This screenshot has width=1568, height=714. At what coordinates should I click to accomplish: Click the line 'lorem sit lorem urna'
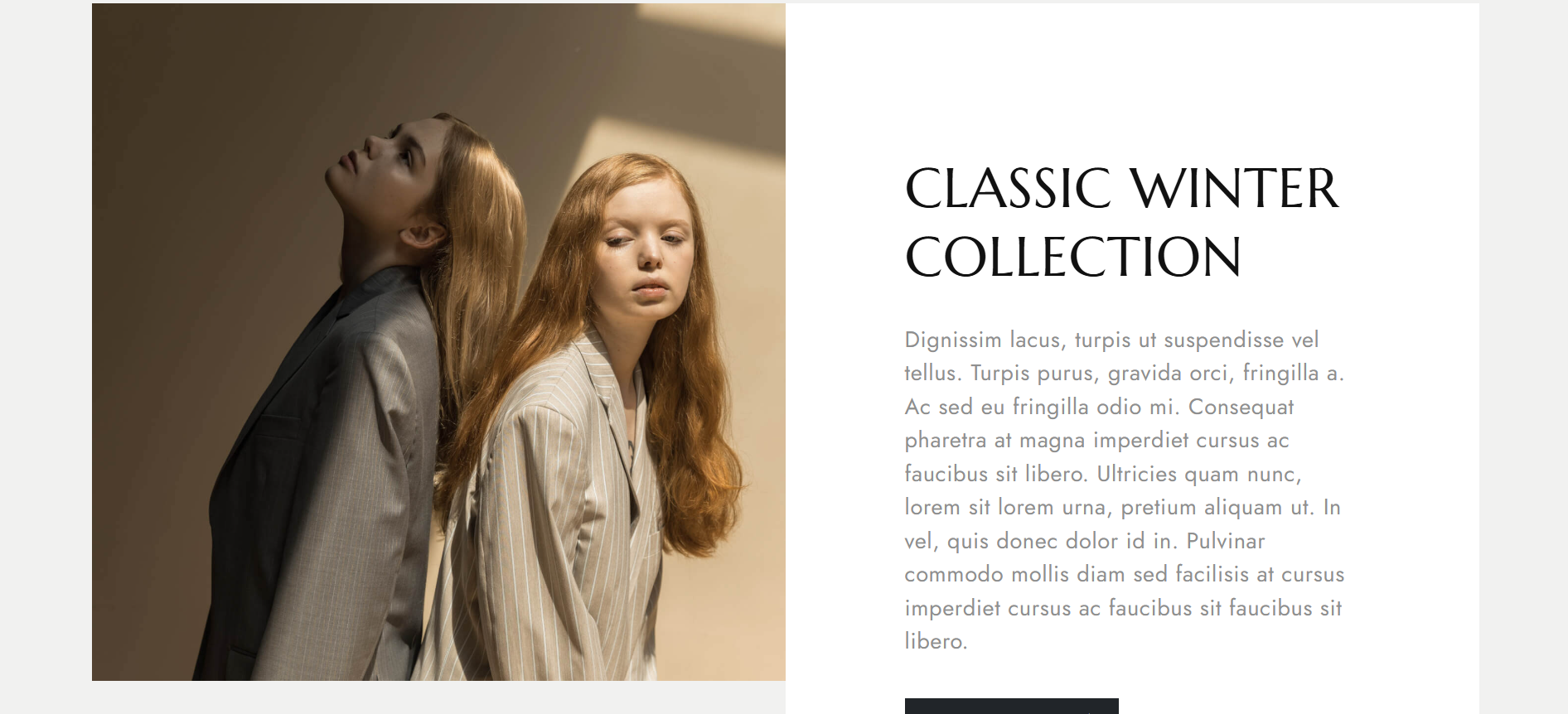click(x=1123, y=508)
